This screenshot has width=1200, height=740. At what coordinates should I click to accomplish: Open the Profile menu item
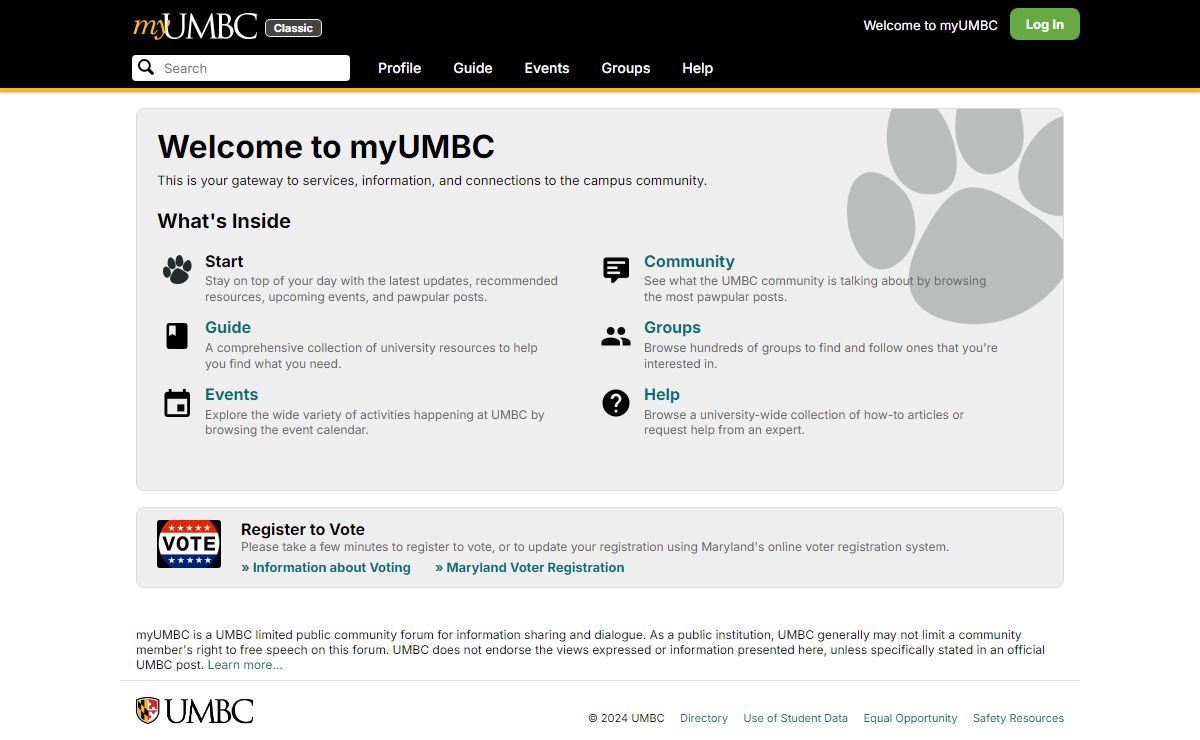click(399, 68)
